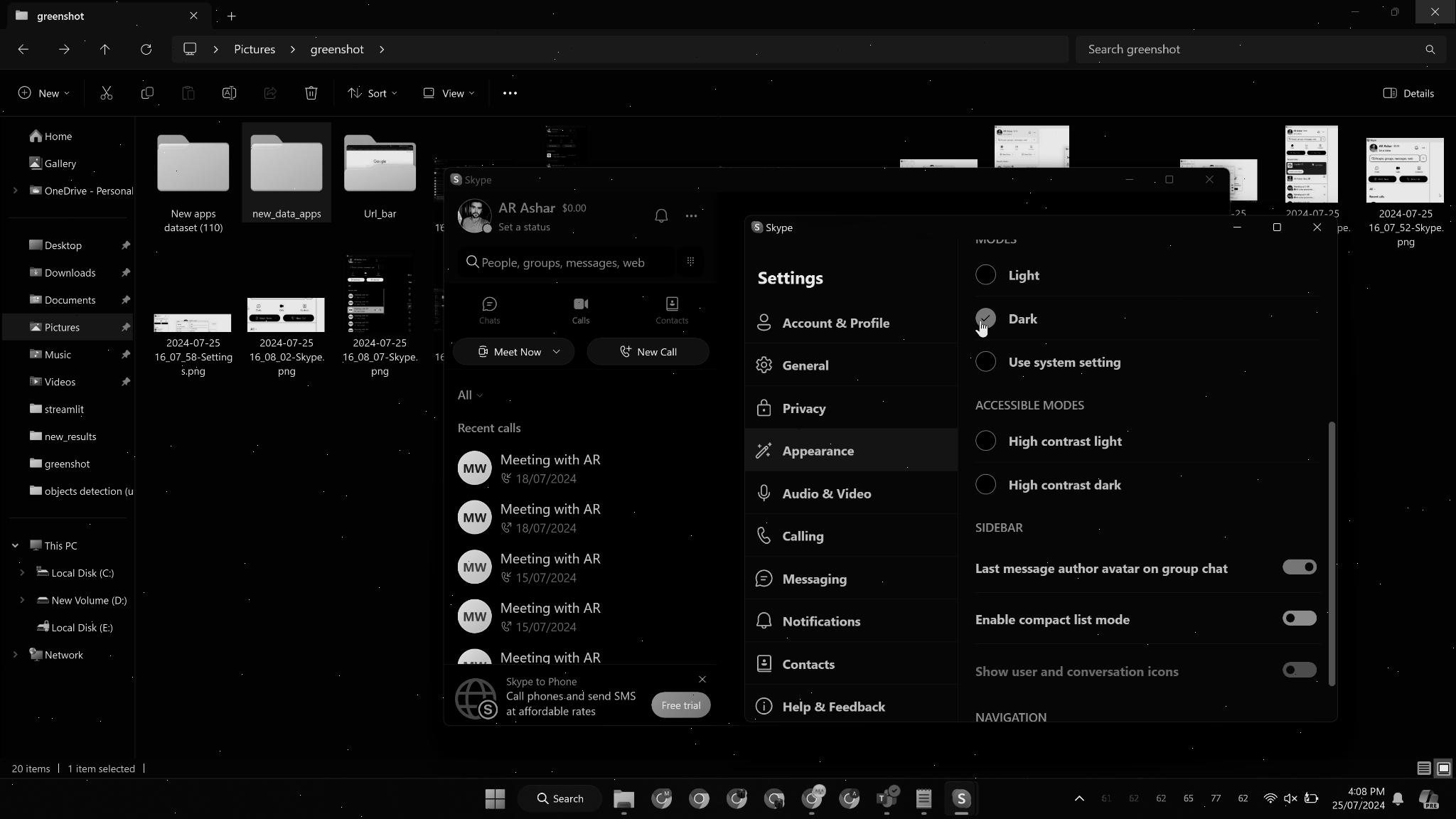Toggle Last message author avatar switch

(x=1299, y=567)
